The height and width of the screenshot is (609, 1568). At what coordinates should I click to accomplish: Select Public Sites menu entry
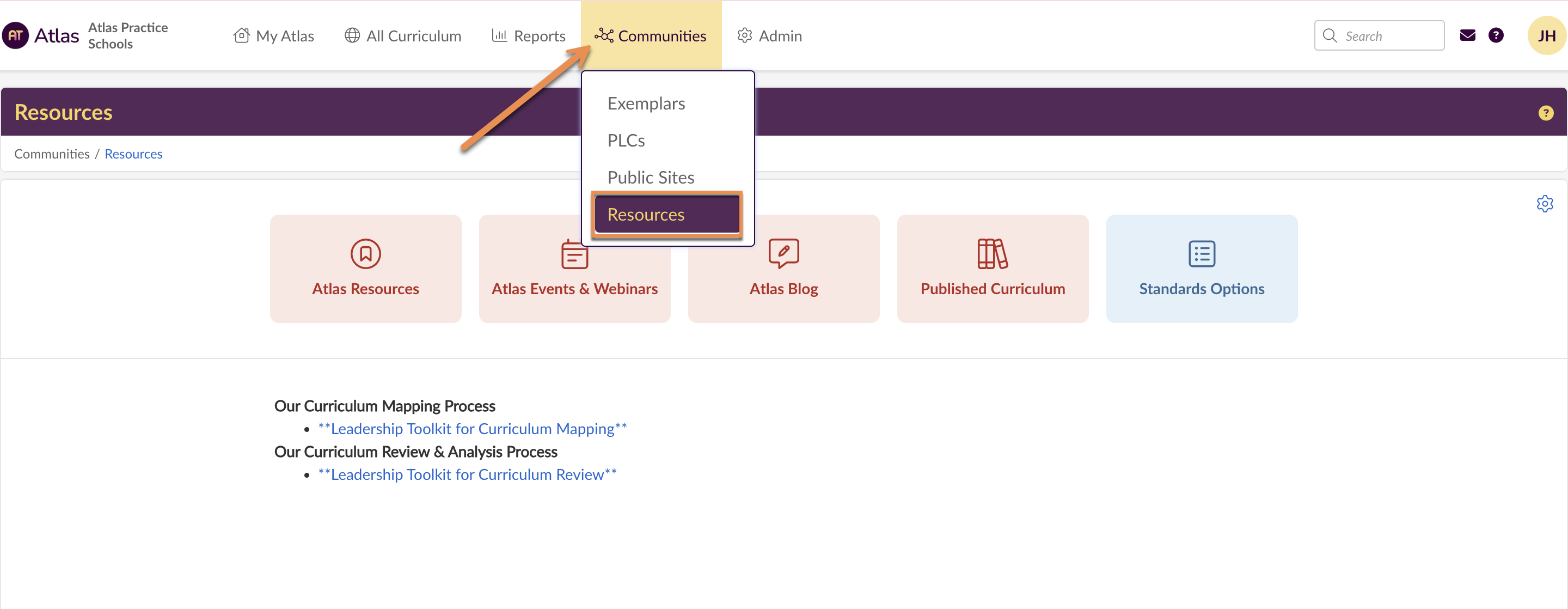click(x=651, y=178)
